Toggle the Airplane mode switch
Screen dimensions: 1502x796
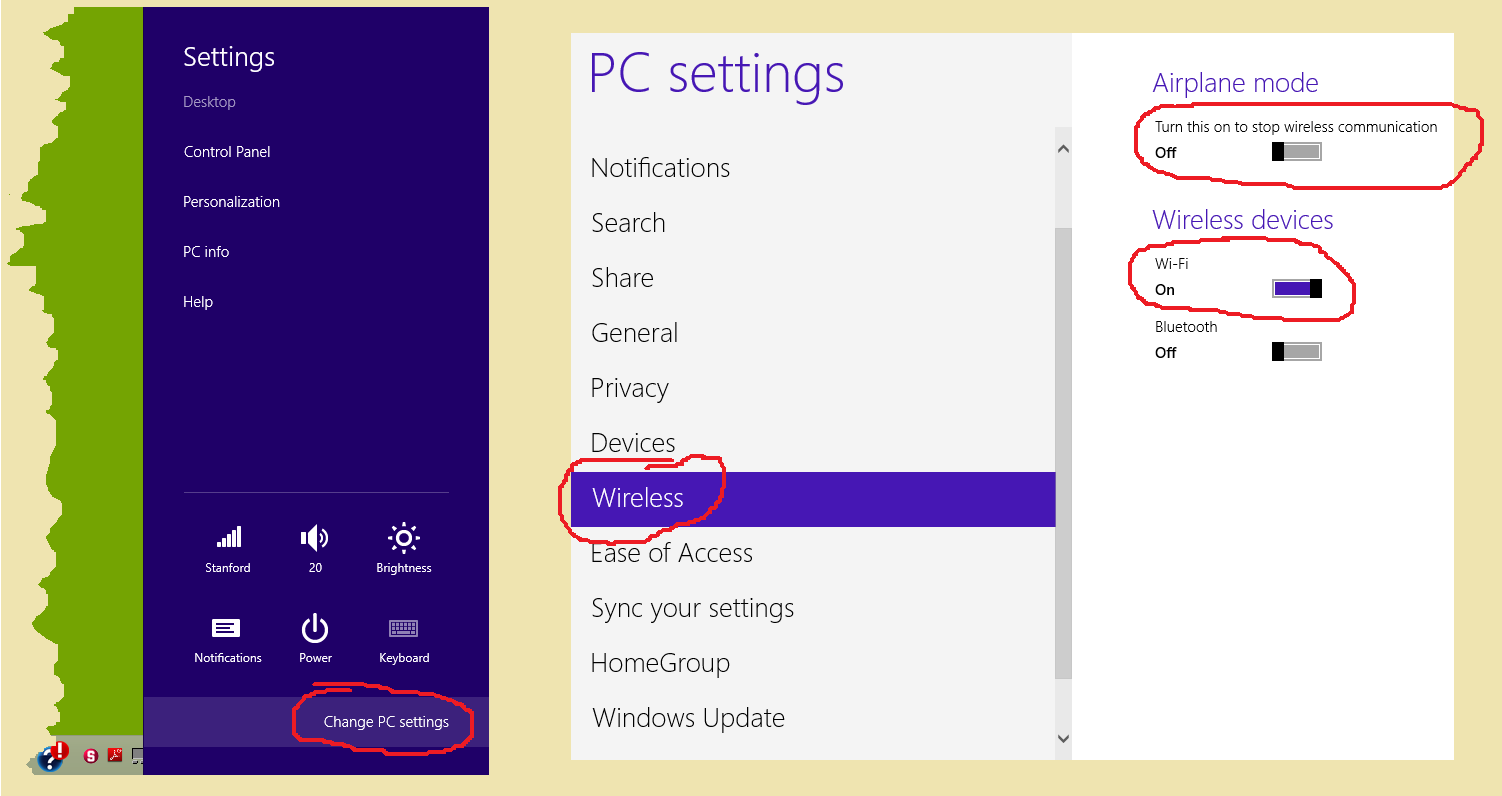pos(1296,152)
